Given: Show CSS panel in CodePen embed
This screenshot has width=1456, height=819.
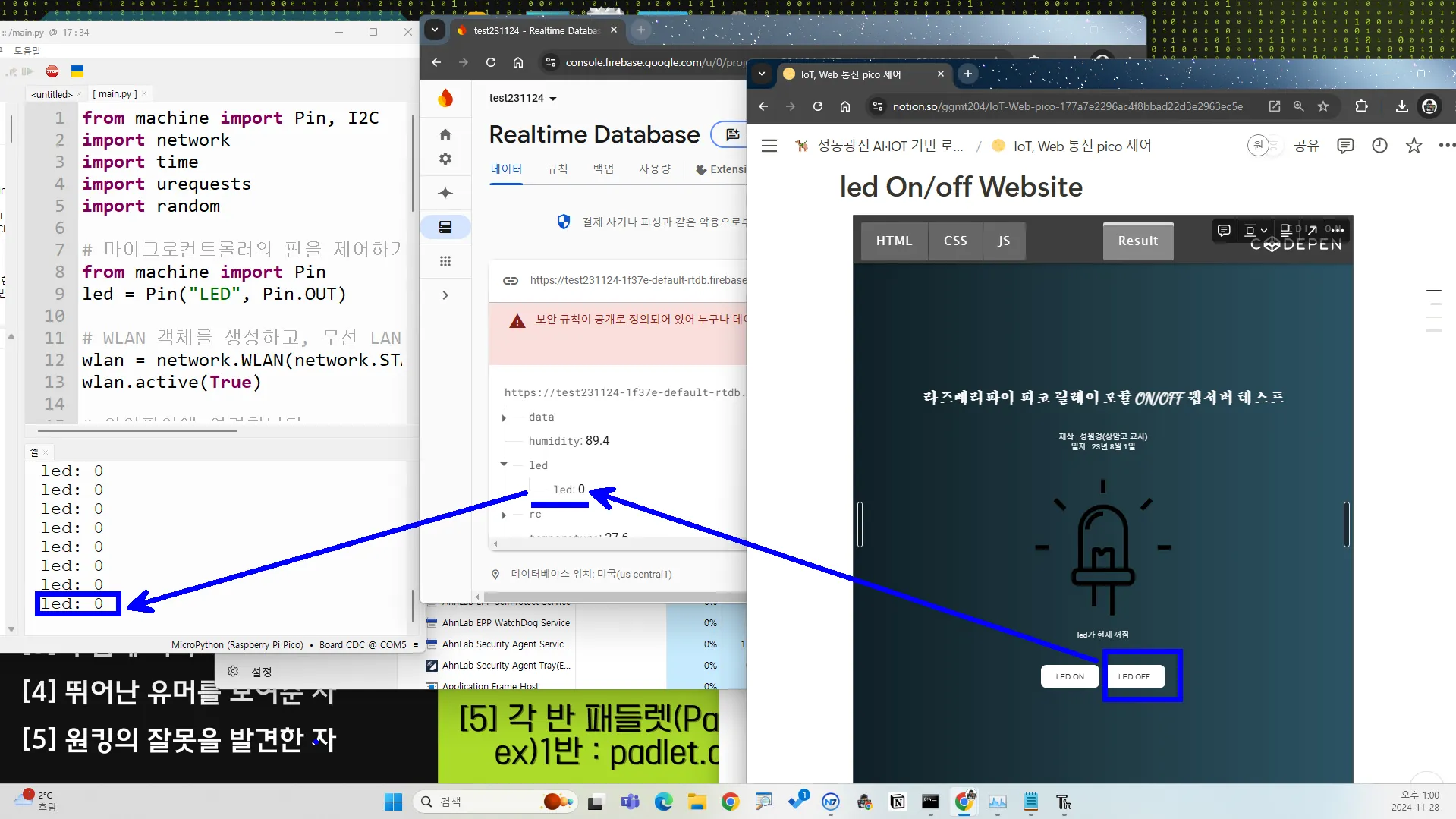Looking at the screenshot, I should tap(955, 241).
